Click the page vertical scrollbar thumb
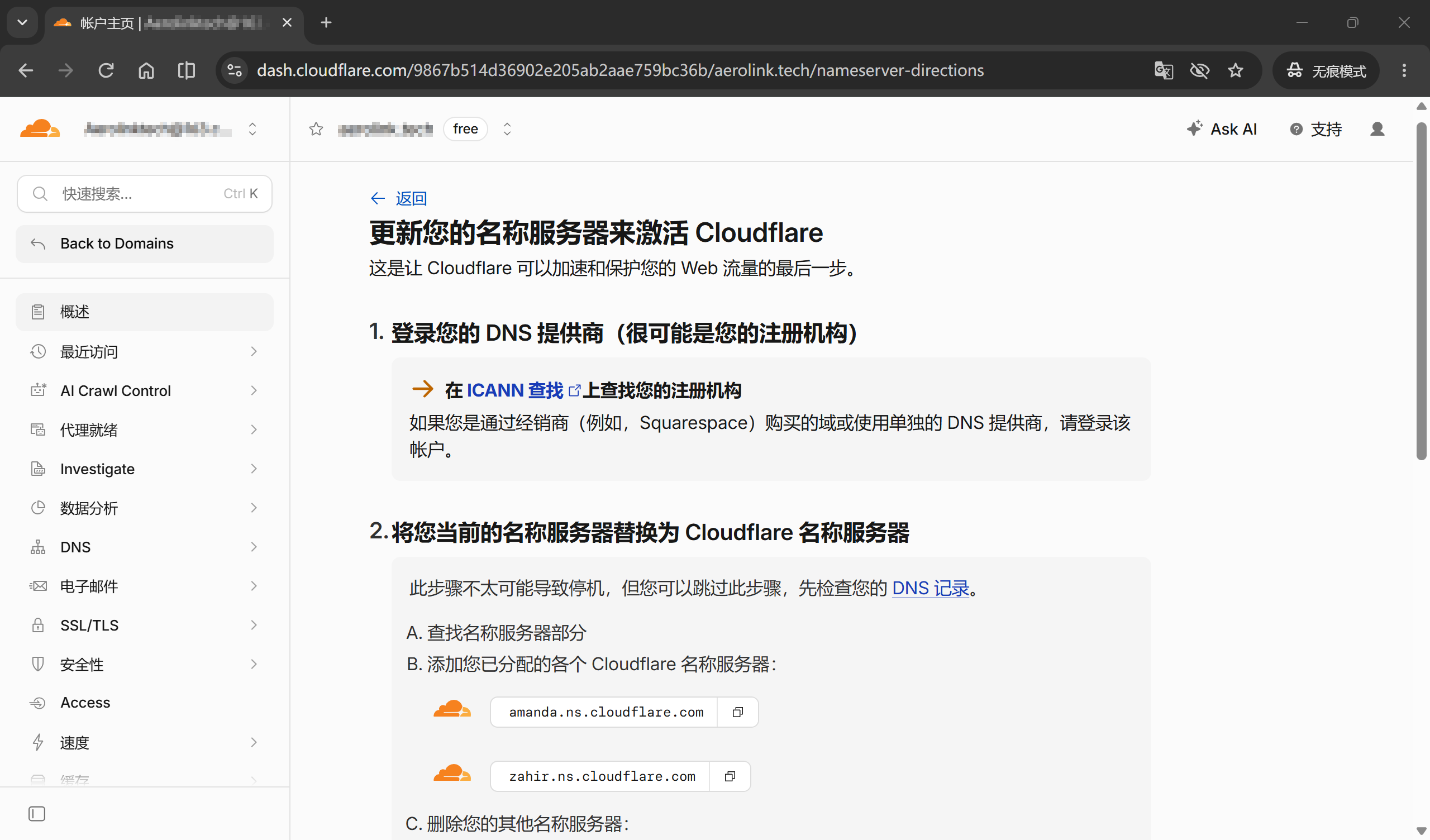This screenshot has height=840, width=1430. tap(1422, 290)
